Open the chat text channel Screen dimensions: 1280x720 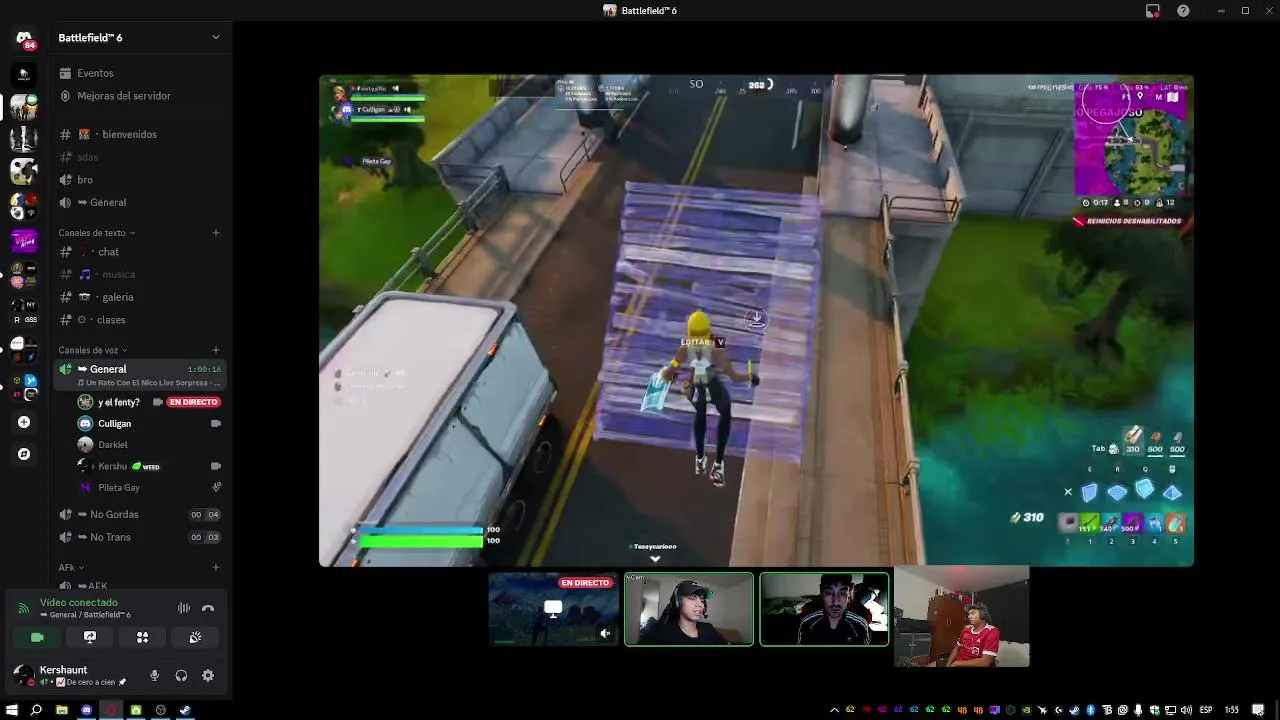[x=140, y=252]
